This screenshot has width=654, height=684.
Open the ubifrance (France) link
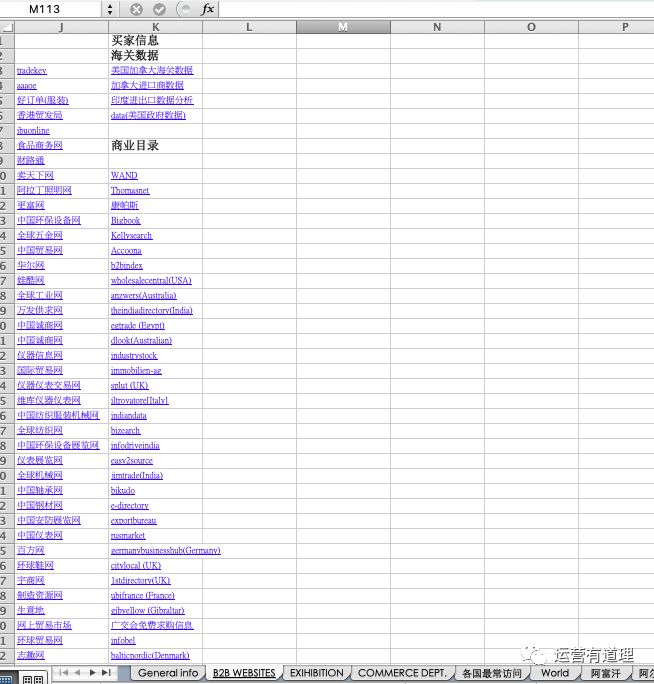coord(143,595)
